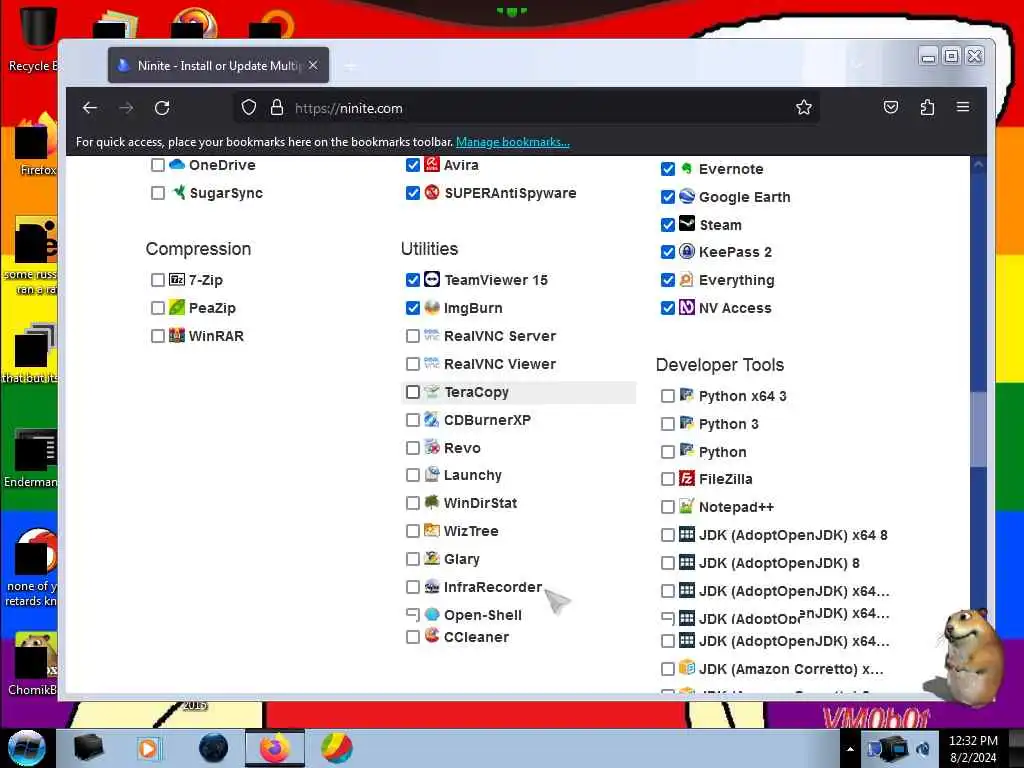Click the Steam icon

point(686,224)
